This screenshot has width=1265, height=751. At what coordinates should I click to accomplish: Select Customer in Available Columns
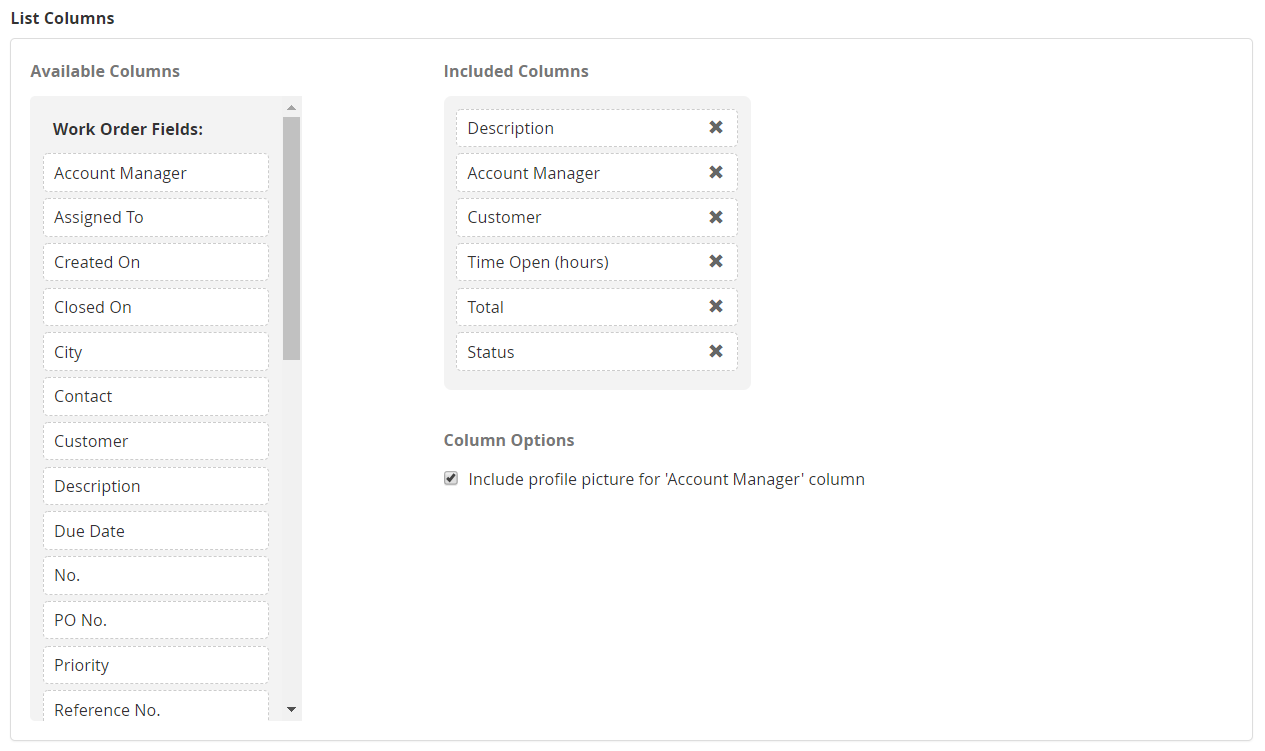click(156, 441)
